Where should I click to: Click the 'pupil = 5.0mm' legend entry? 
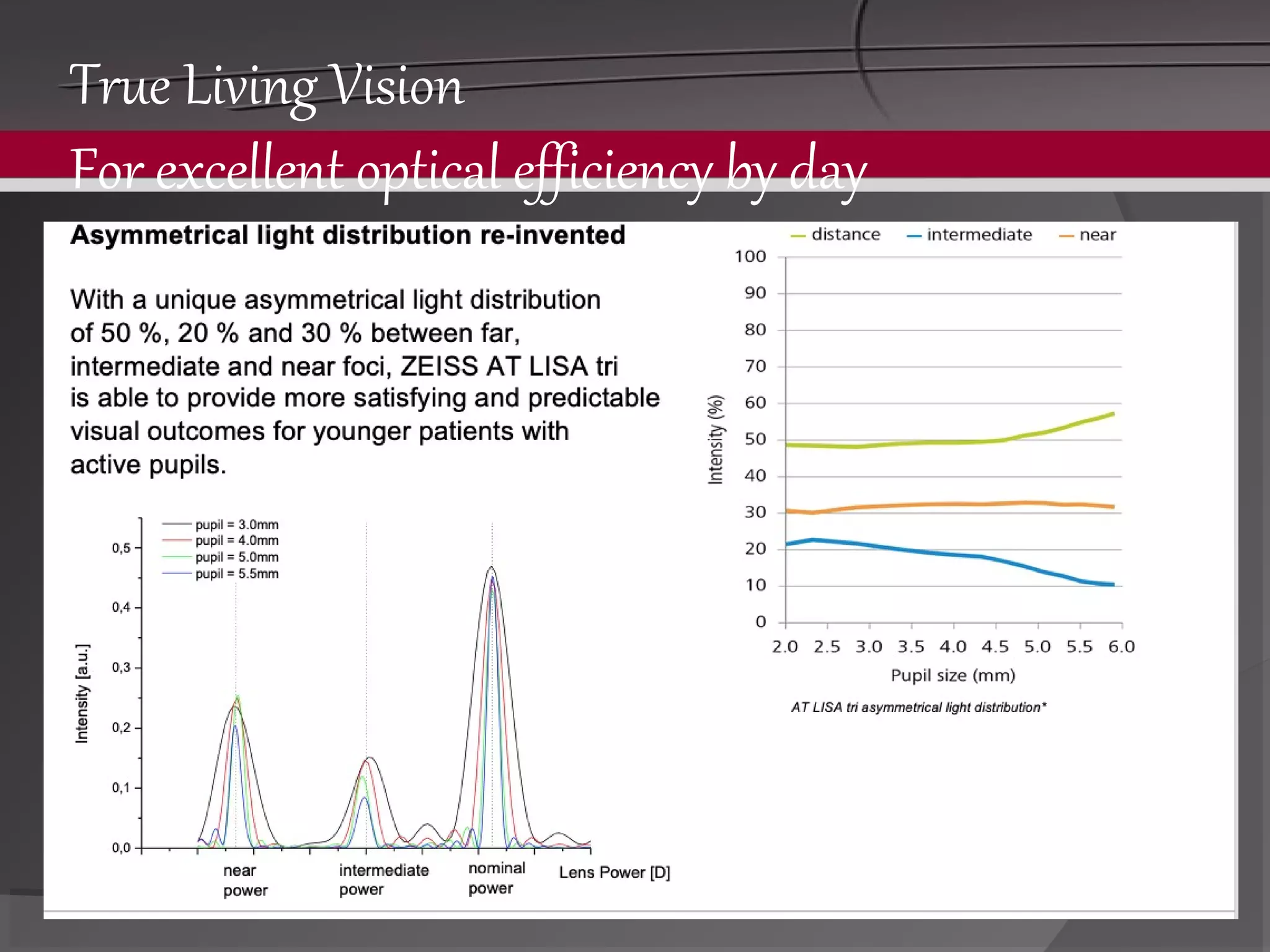(x=236, y=557)
